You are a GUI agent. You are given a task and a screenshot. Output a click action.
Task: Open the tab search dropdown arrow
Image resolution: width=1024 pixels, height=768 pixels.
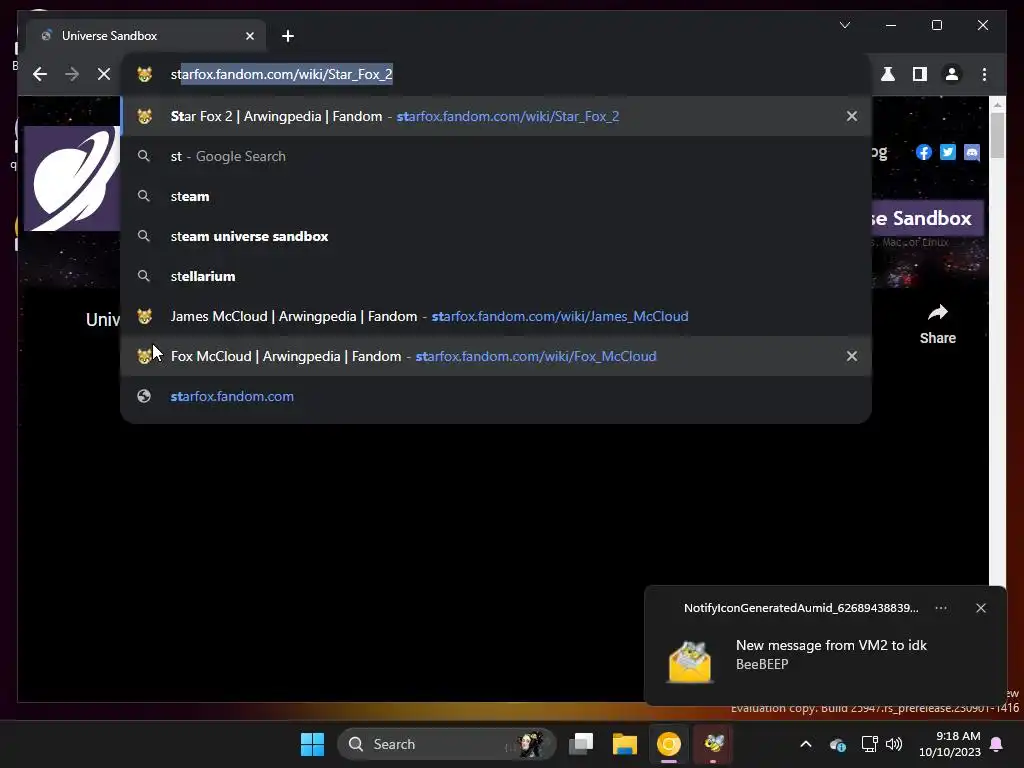[845, 25]
